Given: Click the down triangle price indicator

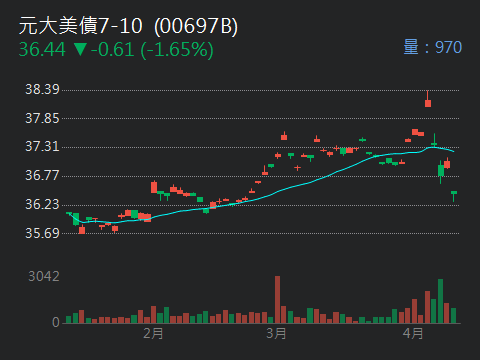Looking at the screenshot, I should [x=80, y=49].
